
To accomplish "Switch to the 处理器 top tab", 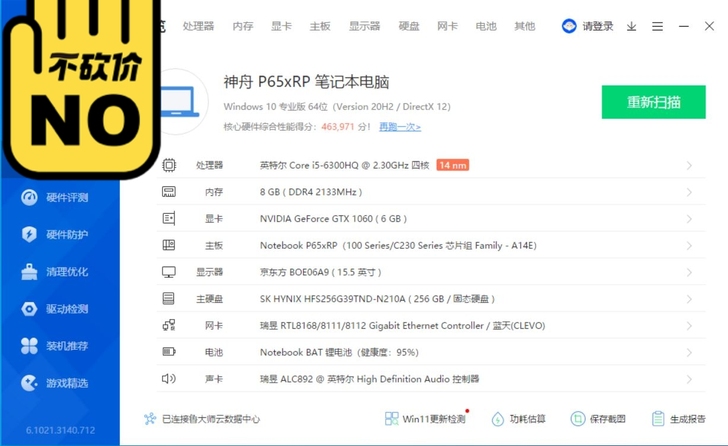I will click(x=198, y=26).
